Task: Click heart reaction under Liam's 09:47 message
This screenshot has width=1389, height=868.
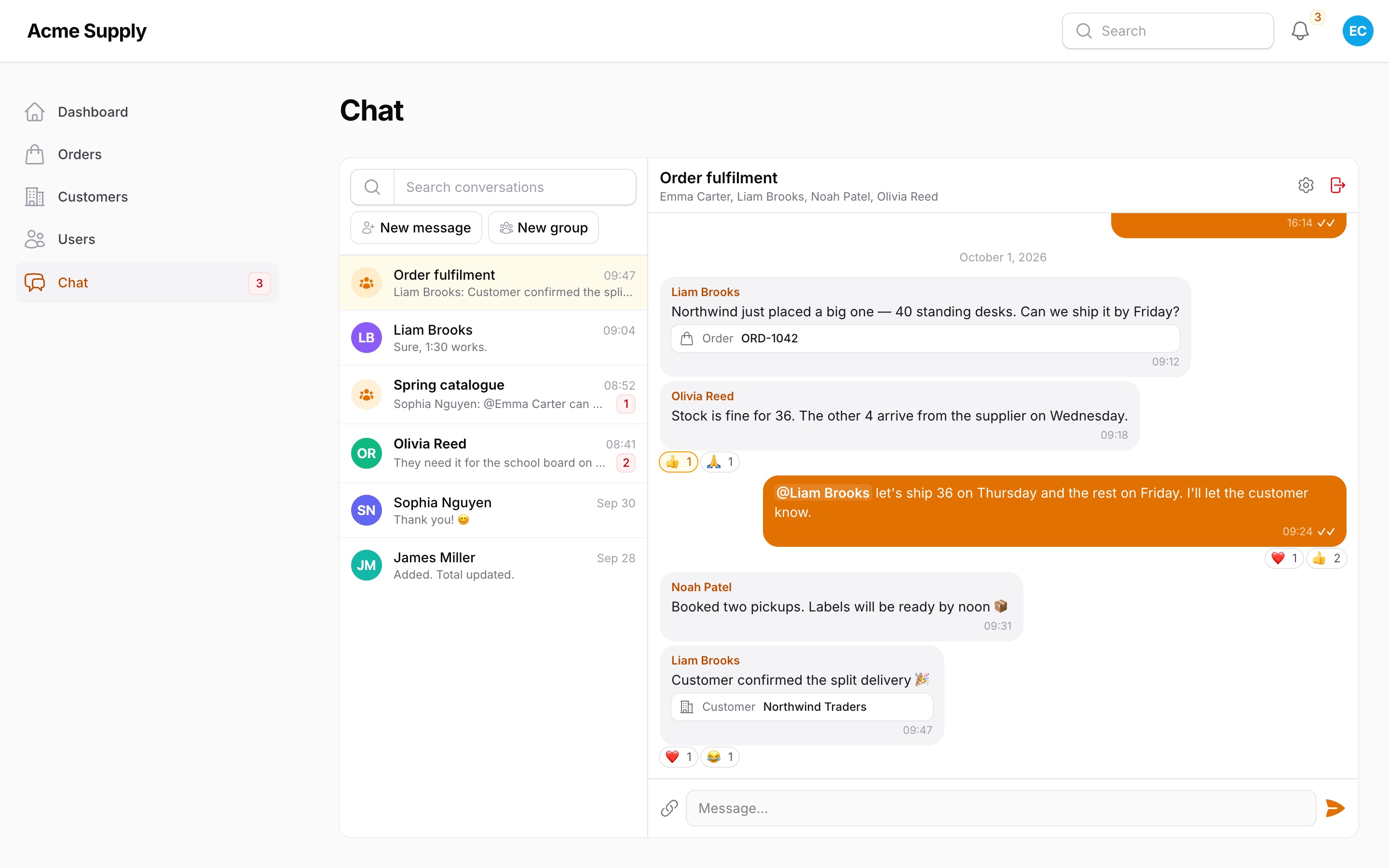Action: [679, 757]
